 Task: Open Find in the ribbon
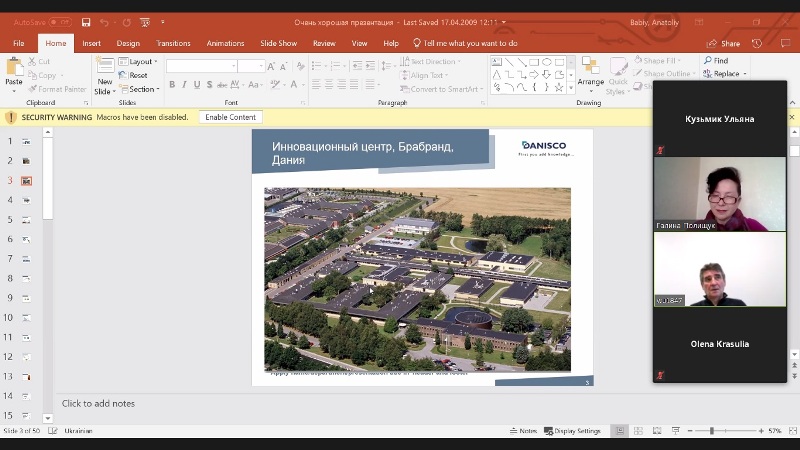pos(715,61)
